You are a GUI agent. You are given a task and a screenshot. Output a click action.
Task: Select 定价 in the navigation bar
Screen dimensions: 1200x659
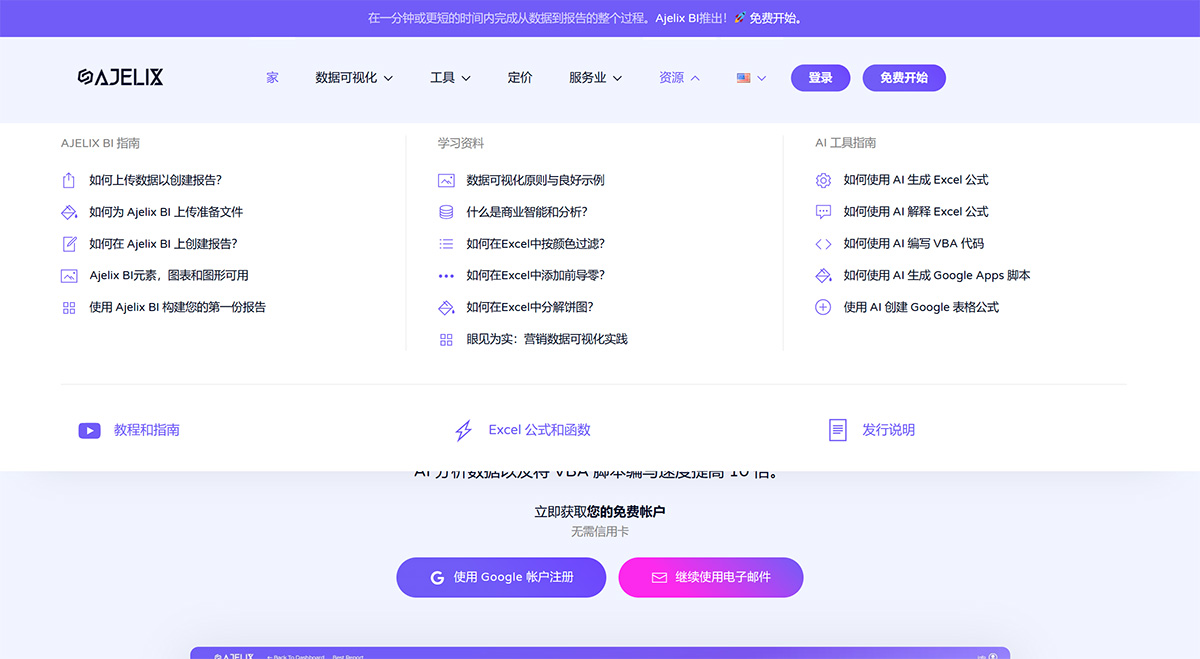[x=520, y=77]
